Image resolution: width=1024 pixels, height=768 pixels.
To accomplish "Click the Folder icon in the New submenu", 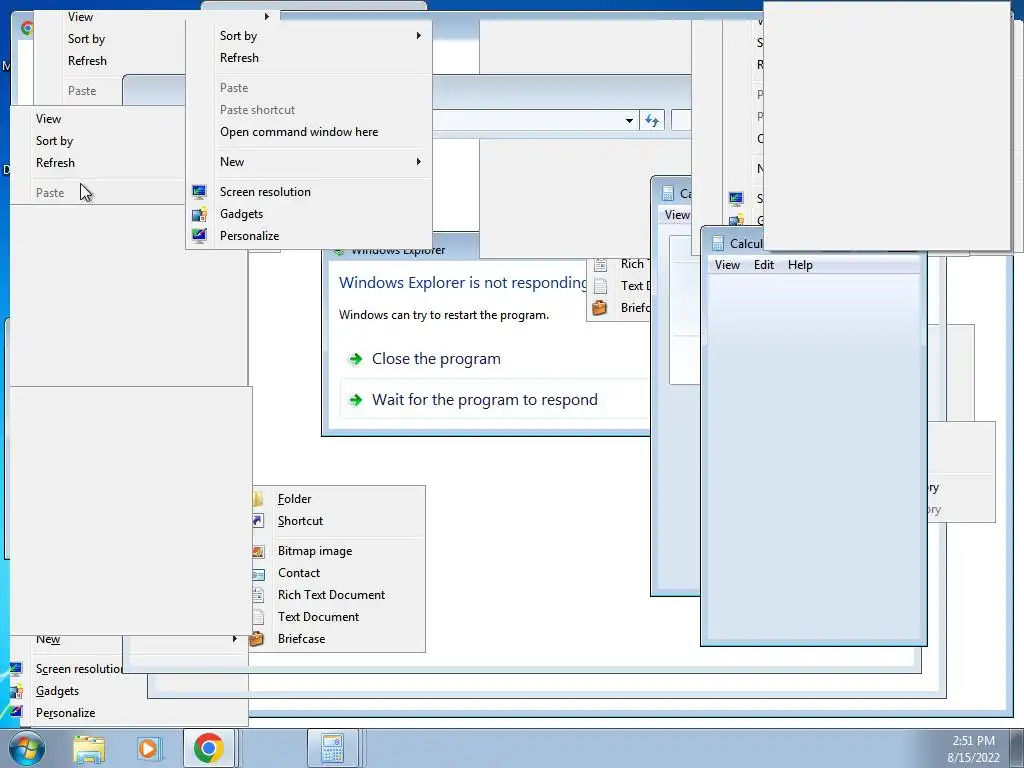I will click(259, 499).
